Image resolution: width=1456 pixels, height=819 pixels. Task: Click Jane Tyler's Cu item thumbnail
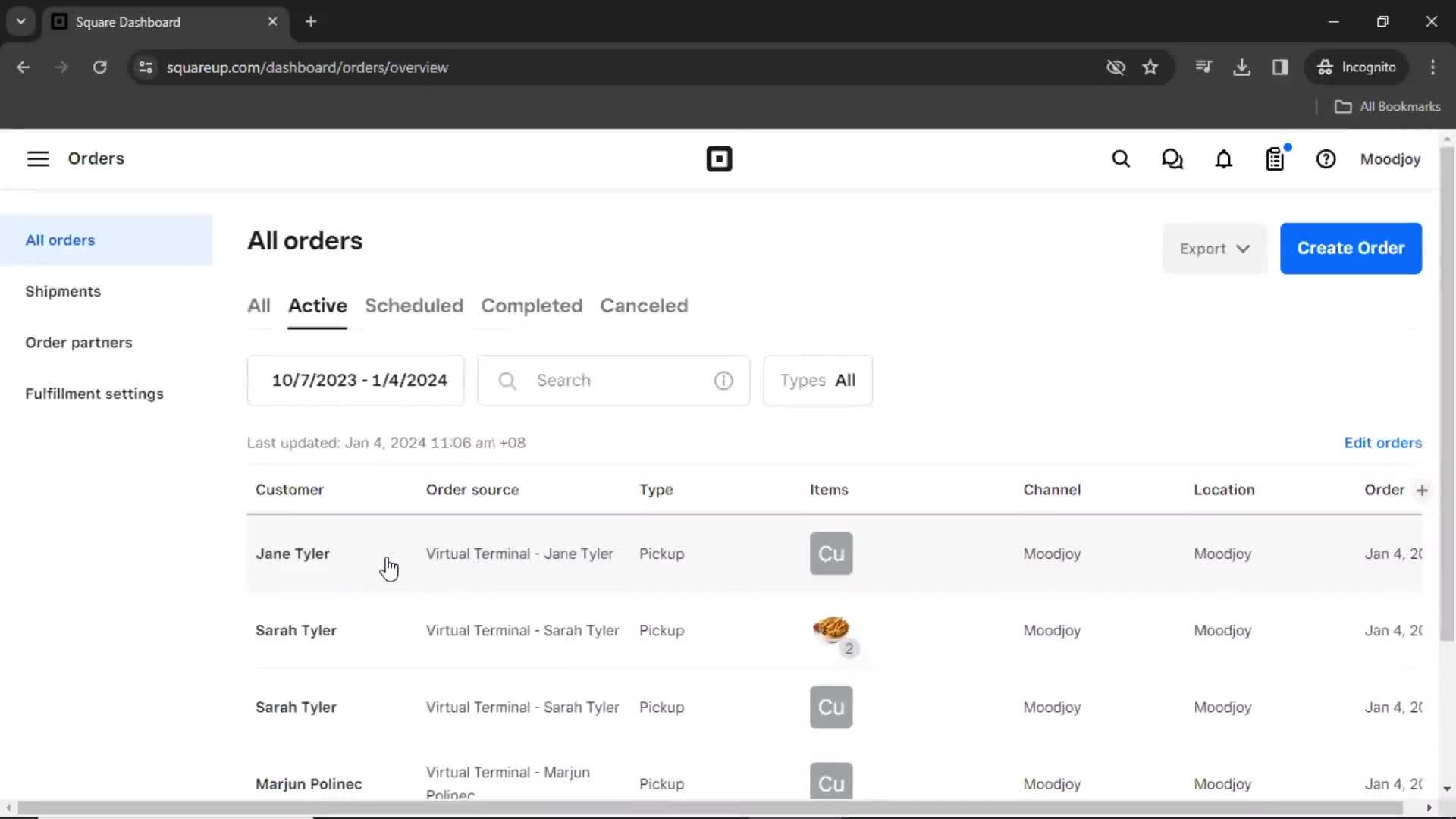[831, 554]
